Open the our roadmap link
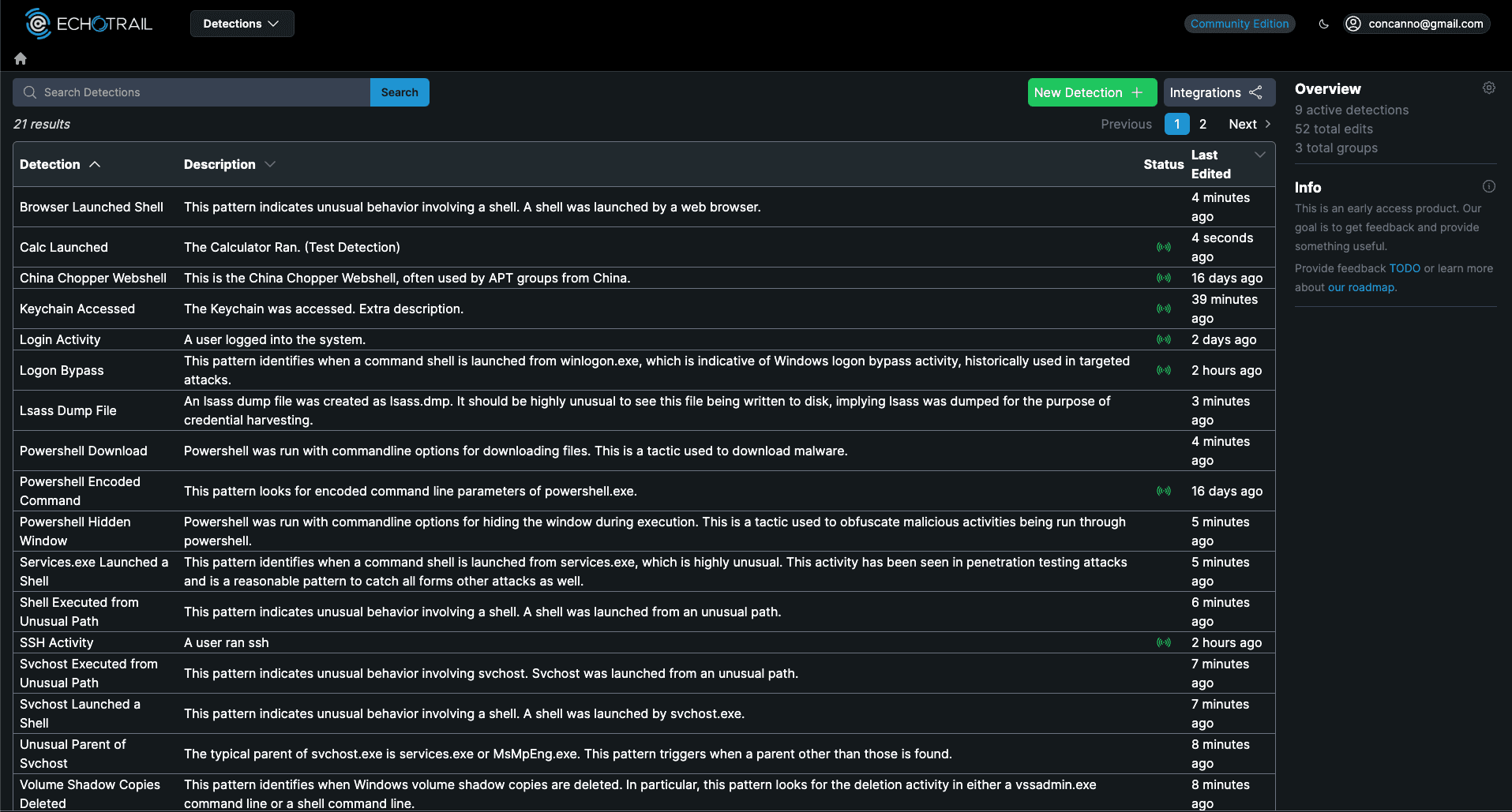Image resolution: width=1512 pixels, height=812 pixels. tap(1361, 287)
